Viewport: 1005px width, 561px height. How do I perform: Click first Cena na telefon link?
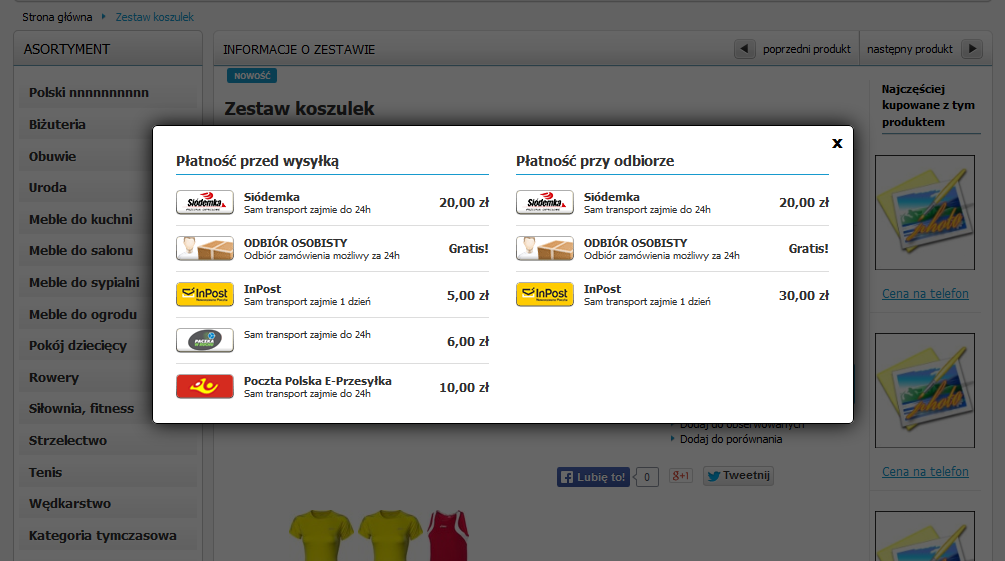(x=925, y=293)
